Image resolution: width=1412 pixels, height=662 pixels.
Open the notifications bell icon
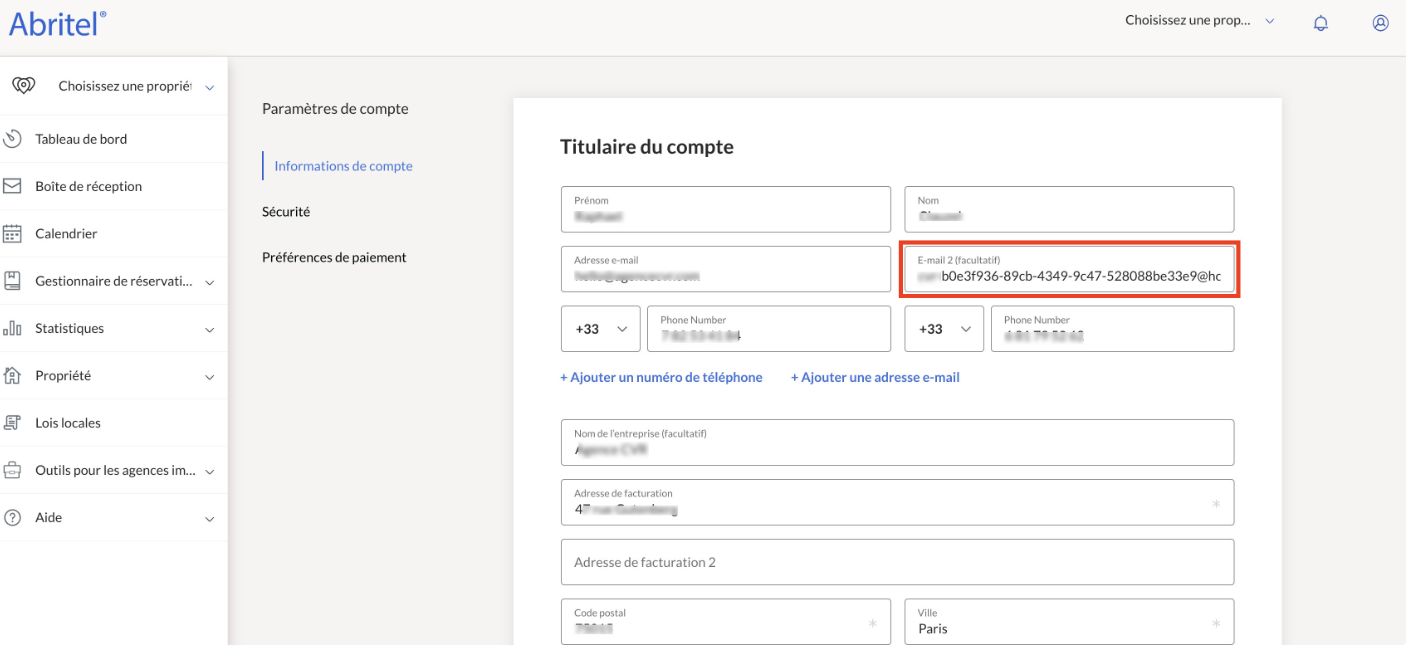(1321, 23)
